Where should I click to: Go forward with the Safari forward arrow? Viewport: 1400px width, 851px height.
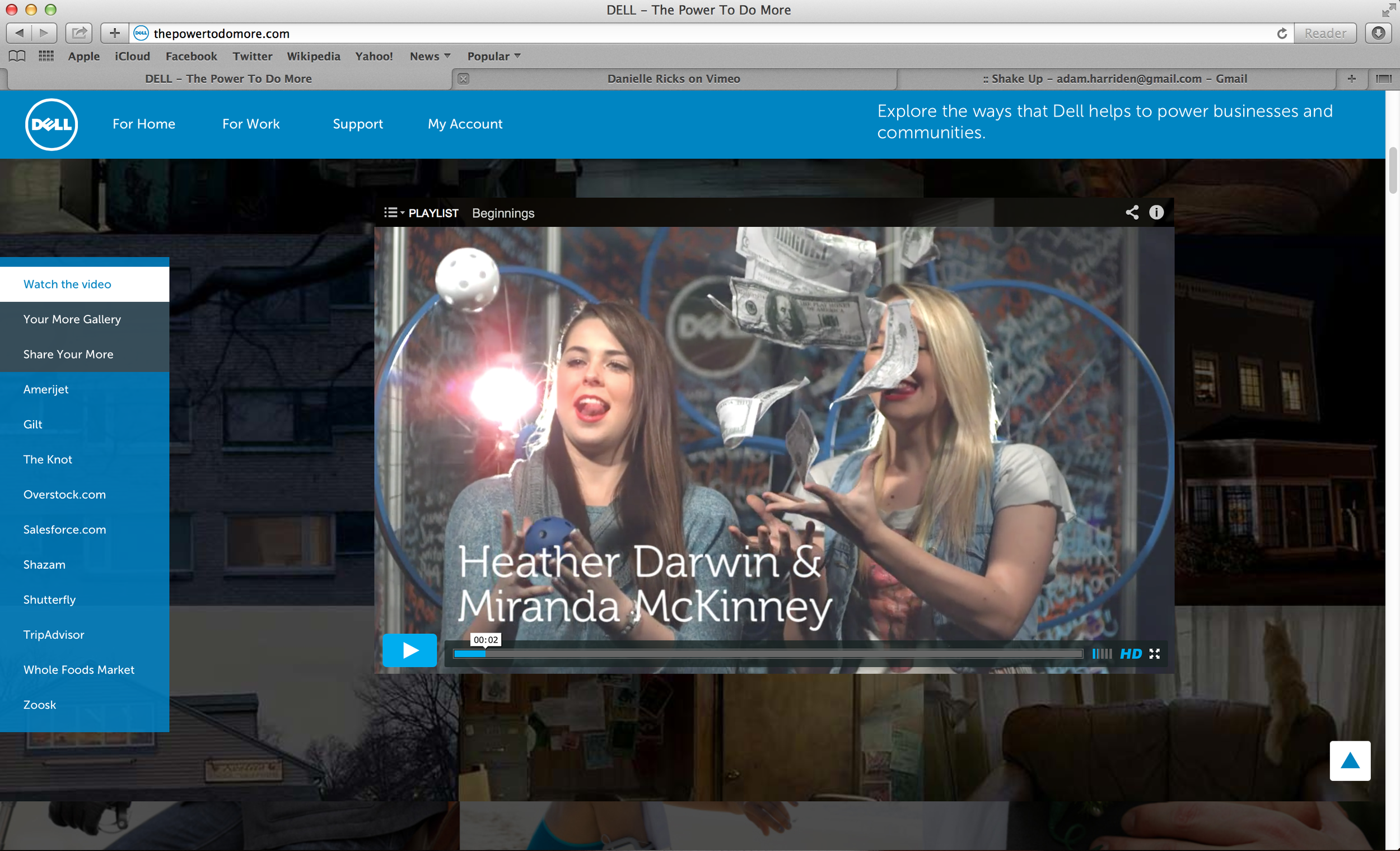click(x=44, y=33)
